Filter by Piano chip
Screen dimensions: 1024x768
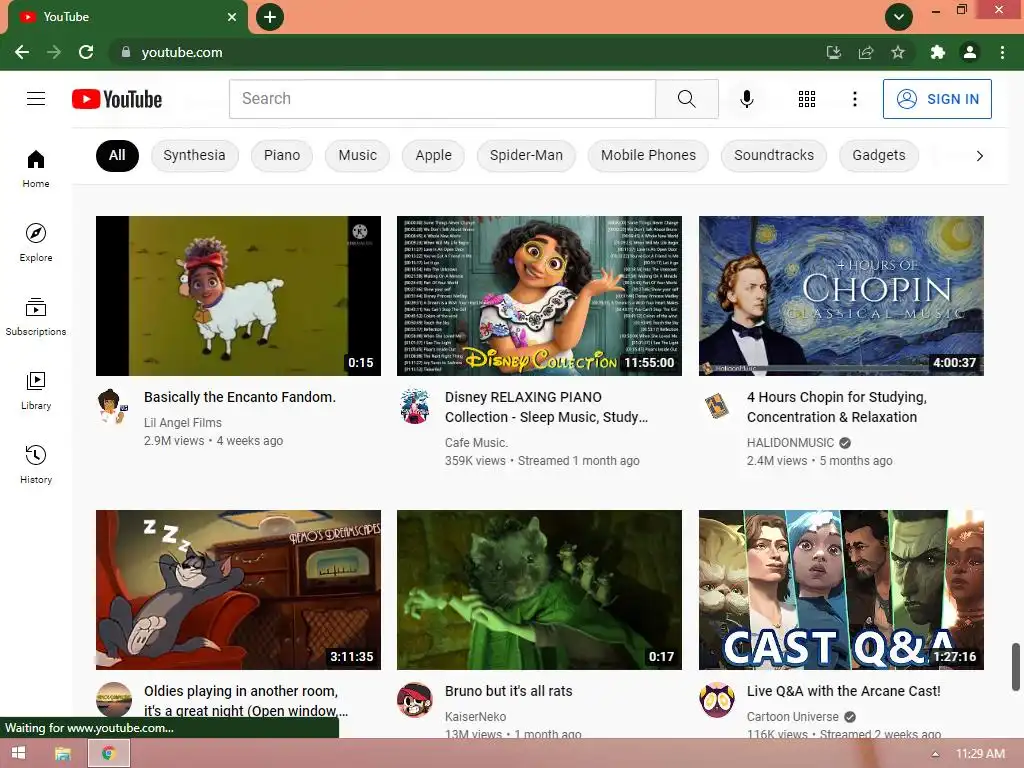click(282, 155)
